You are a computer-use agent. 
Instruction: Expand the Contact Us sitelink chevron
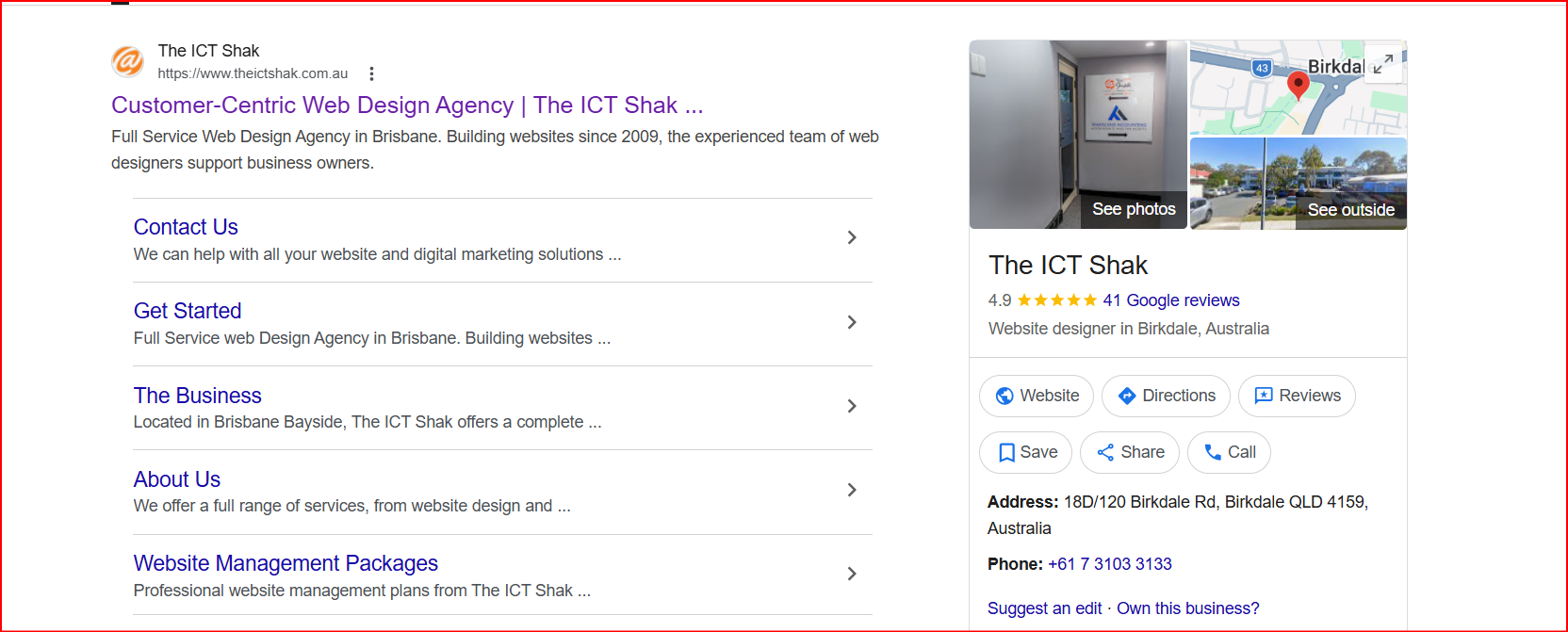coord(852,237)
